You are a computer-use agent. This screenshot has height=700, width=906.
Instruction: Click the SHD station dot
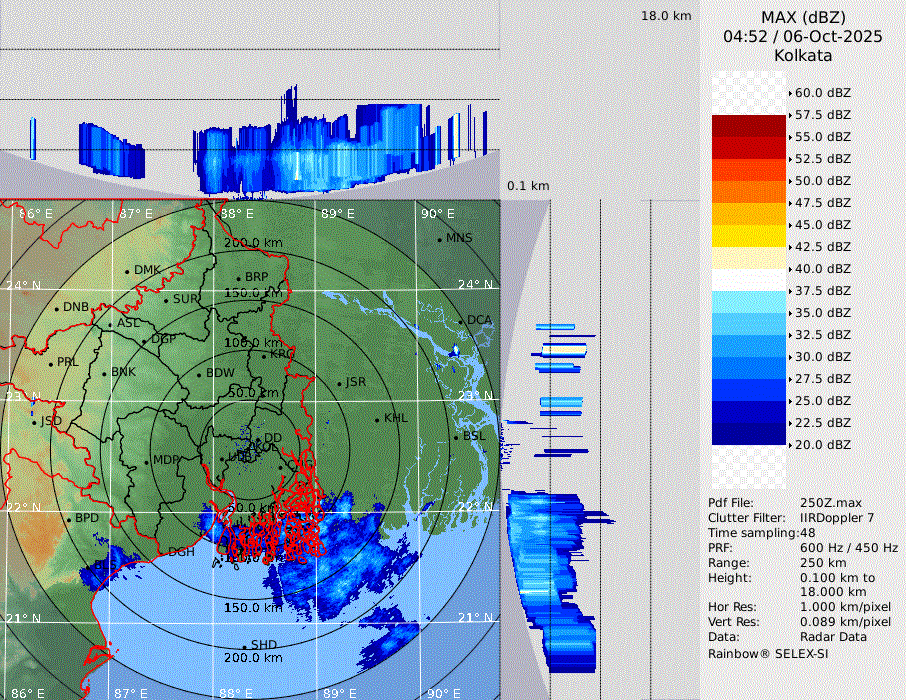tap(244, 646)
